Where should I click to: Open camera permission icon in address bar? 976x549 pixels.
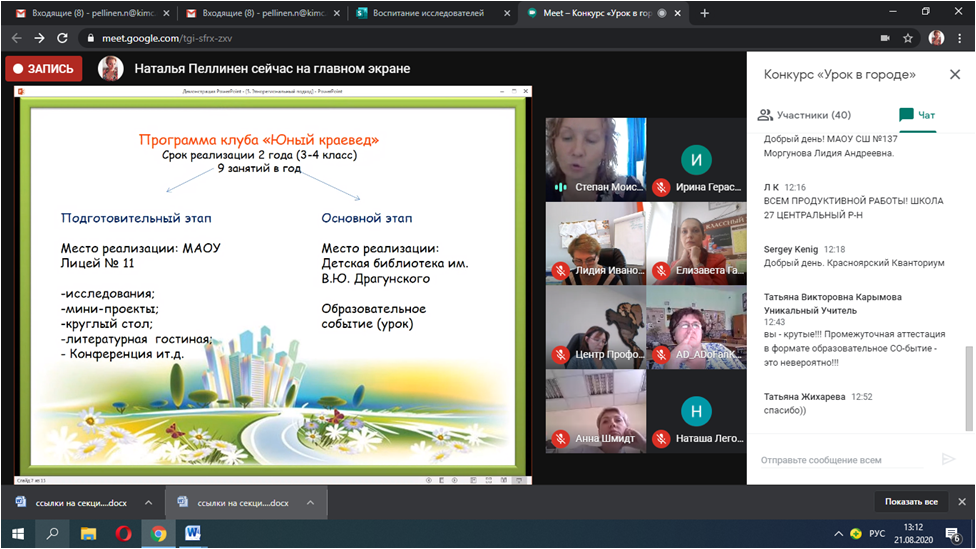pyautogui.click(x=884, y=38)
